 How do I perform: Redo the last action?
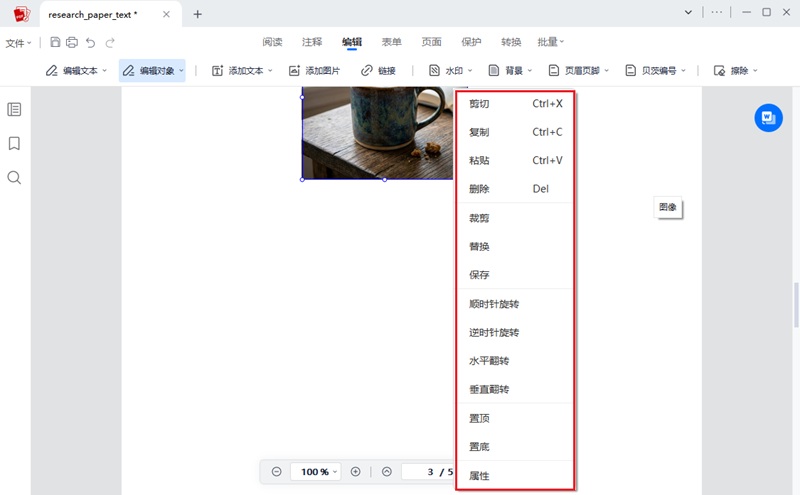[110, 42]
